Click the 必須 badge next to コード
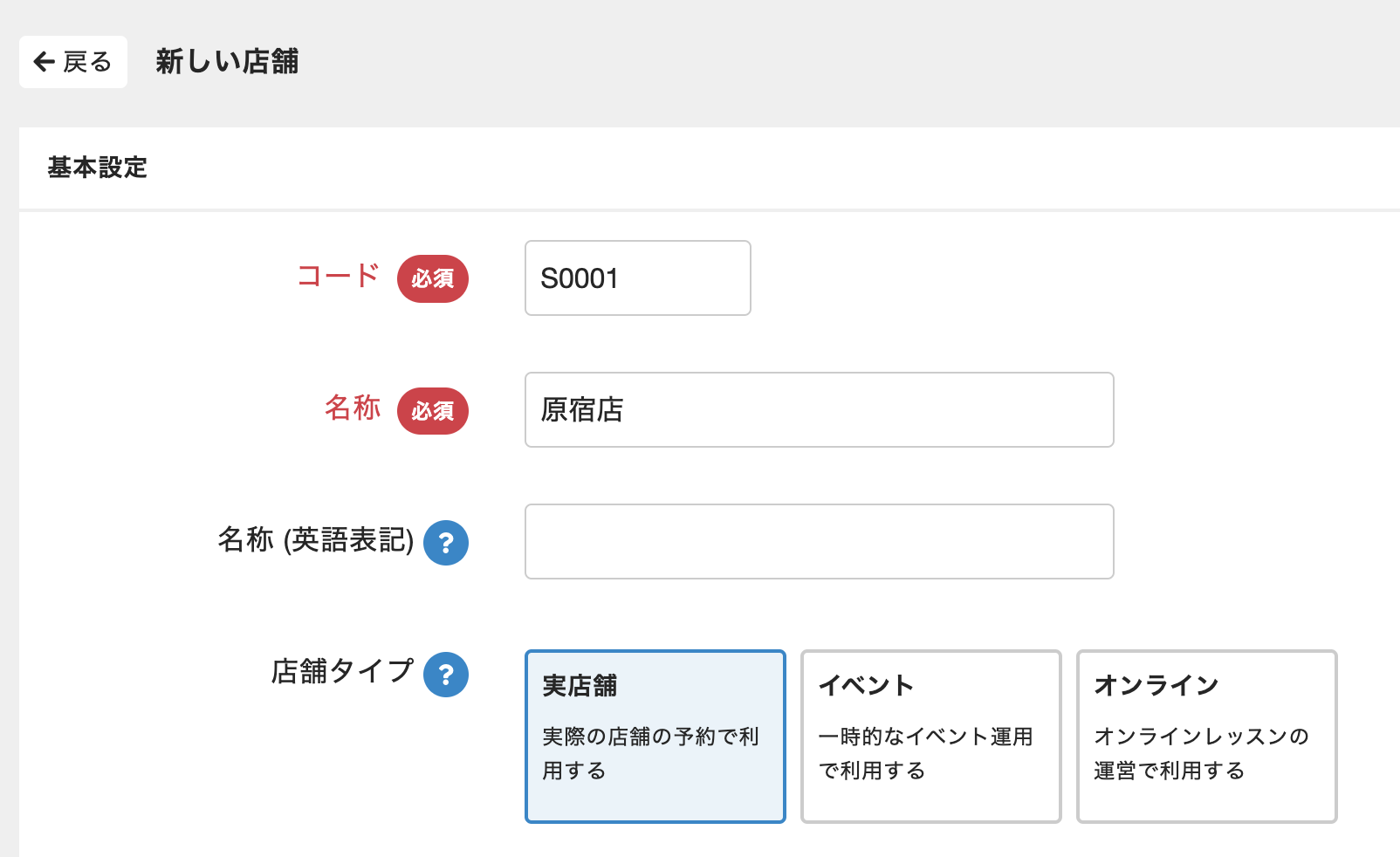This screenshot has width=1400, height=857. pos(433,279)
